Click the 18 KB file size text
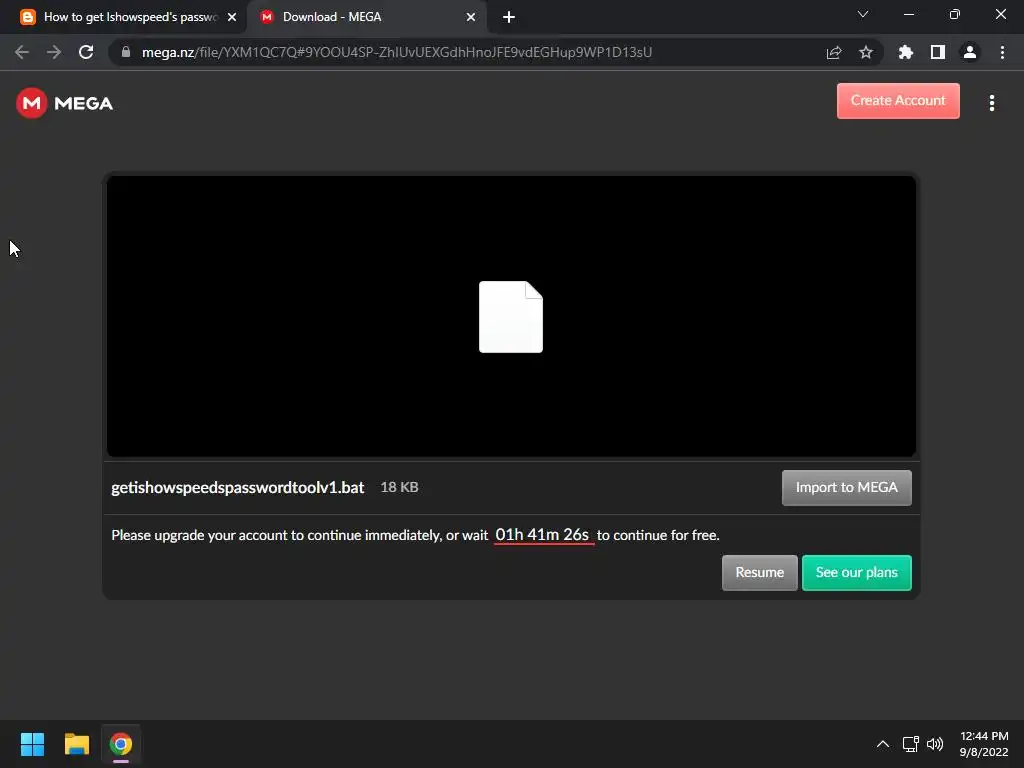The image size is (1024, 768). [x=399, y=487]
